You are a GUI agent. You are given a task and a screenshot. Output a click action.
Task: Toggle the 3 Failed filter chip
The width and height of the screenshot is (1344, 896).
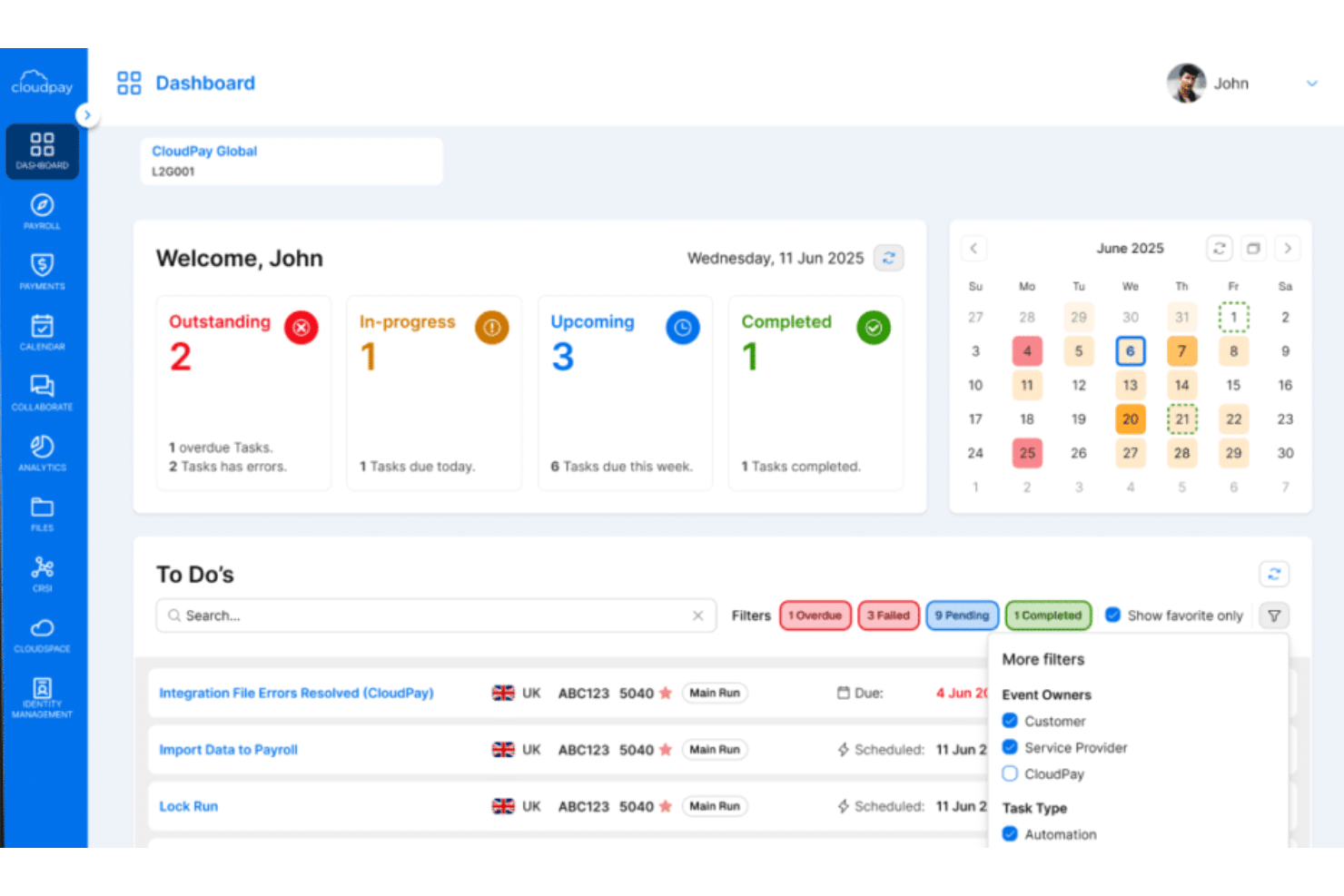click(888, 615)
